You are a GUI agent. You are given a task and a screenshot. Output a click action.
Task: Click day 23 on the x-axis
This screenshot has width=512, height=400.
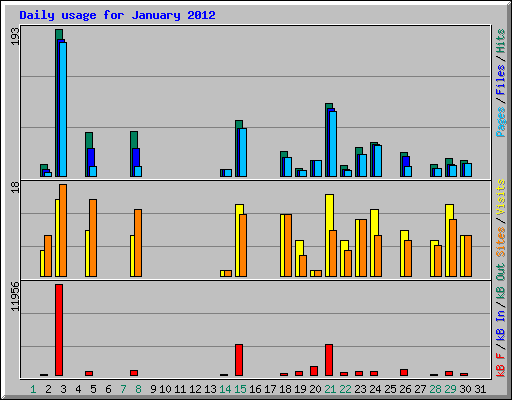point(360,389)
